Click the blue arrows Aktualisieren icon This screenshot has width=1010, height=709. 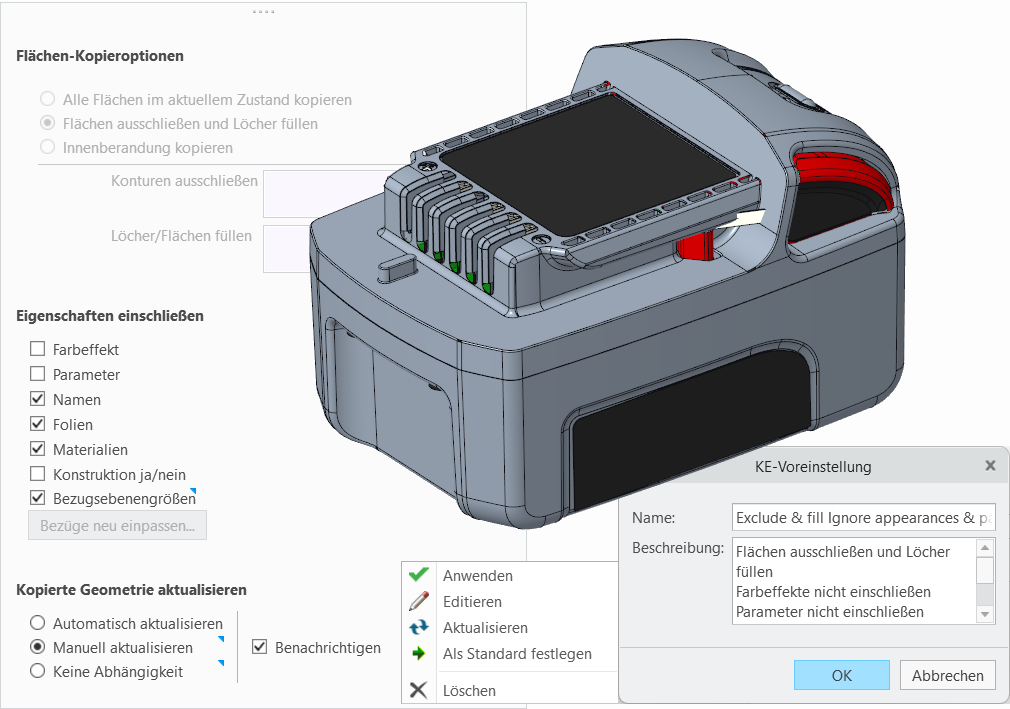click(419, 627)
